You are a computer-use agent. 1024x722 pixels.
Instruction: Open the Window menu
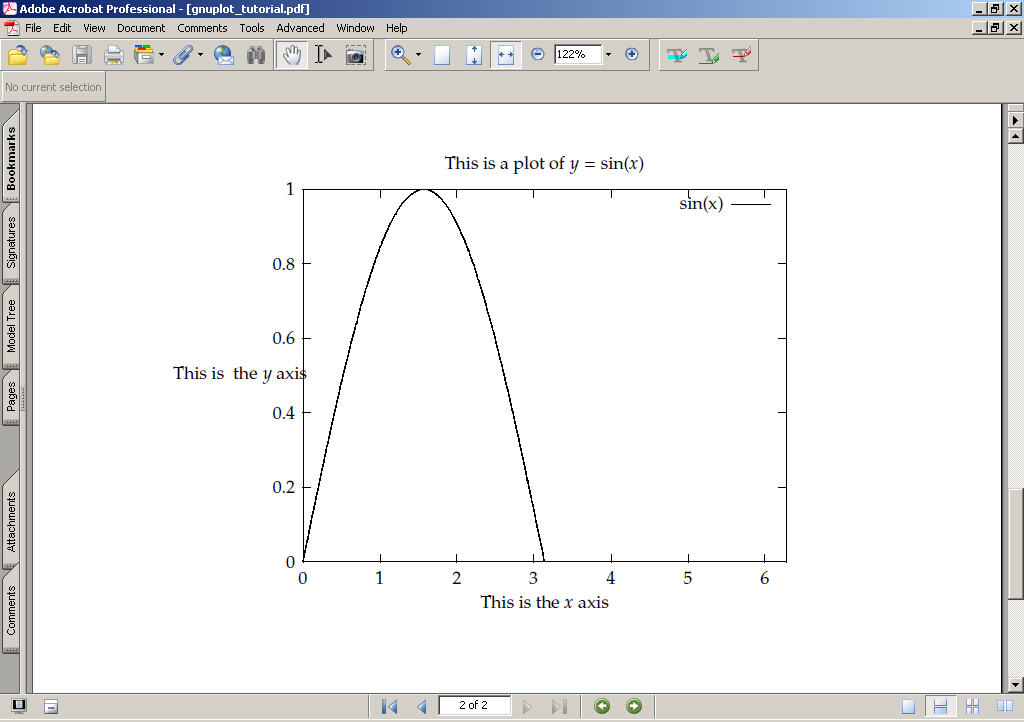point(355,28)
